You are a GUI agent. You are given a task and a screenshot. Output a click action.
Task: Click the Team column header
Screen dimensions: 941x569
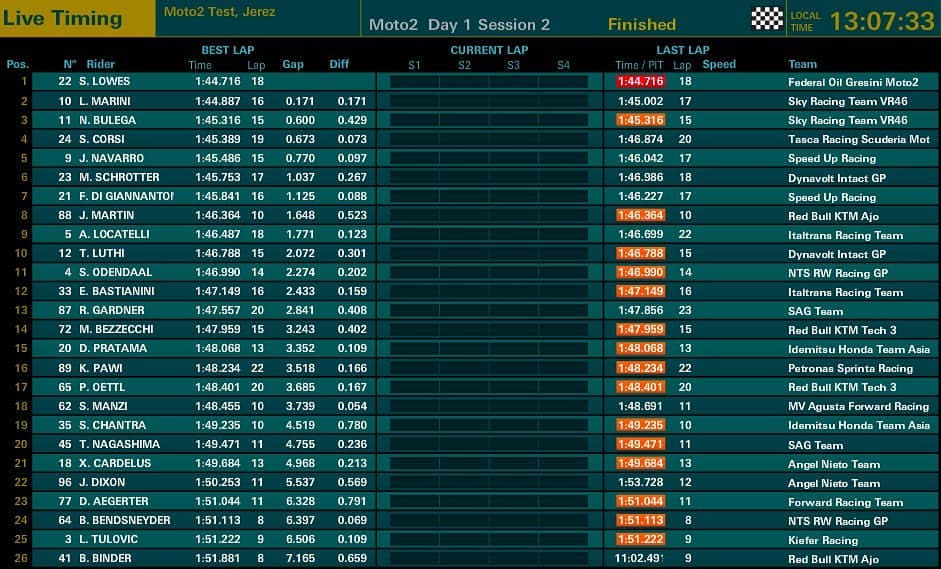(802, 64)
